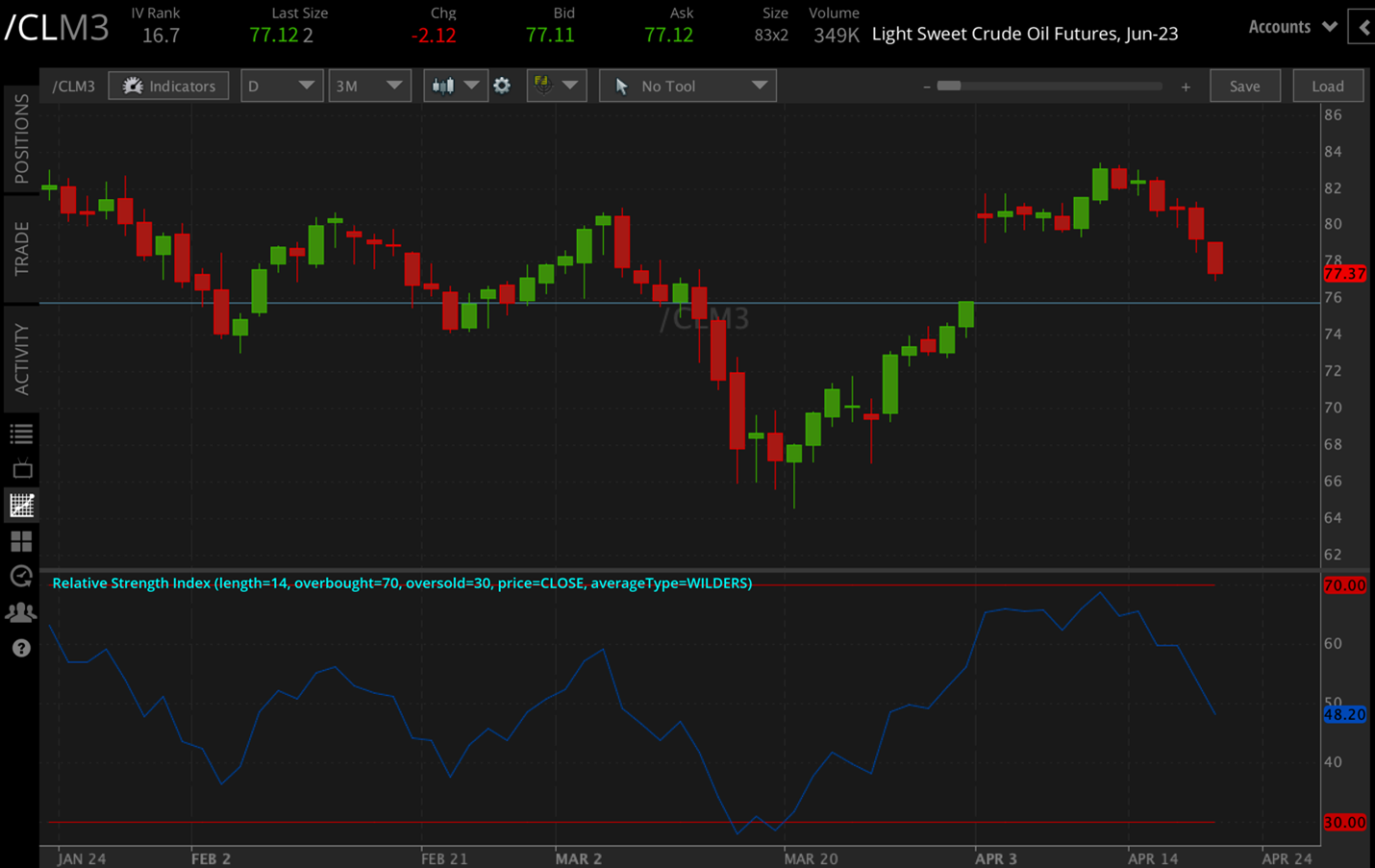Select the Charts icon in the sidebar
Image resolution: width=1375 pixels, height=868 pixels.
pos(21,505)
